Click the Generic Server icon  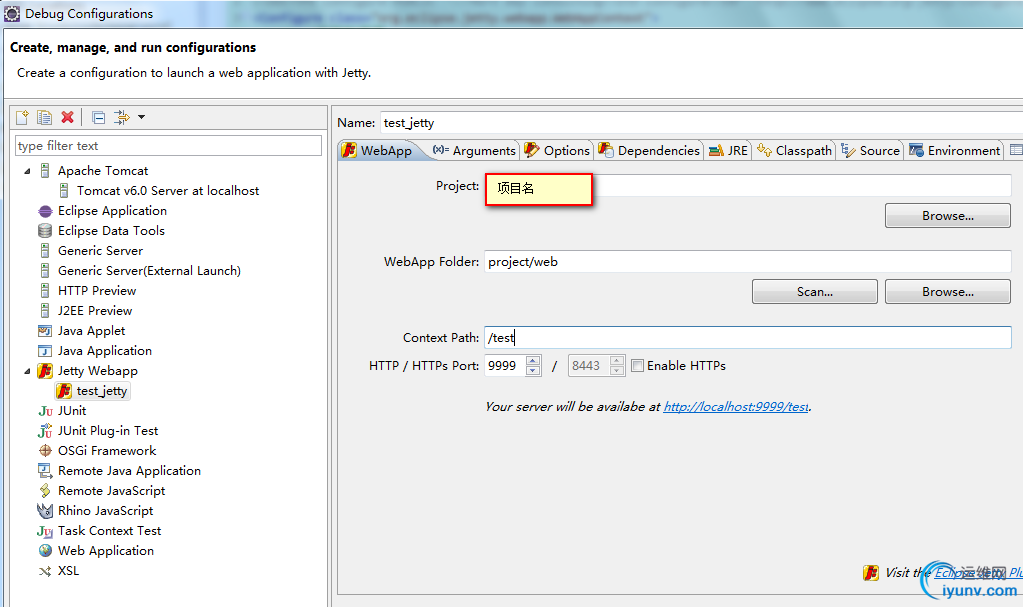point(45,251)
